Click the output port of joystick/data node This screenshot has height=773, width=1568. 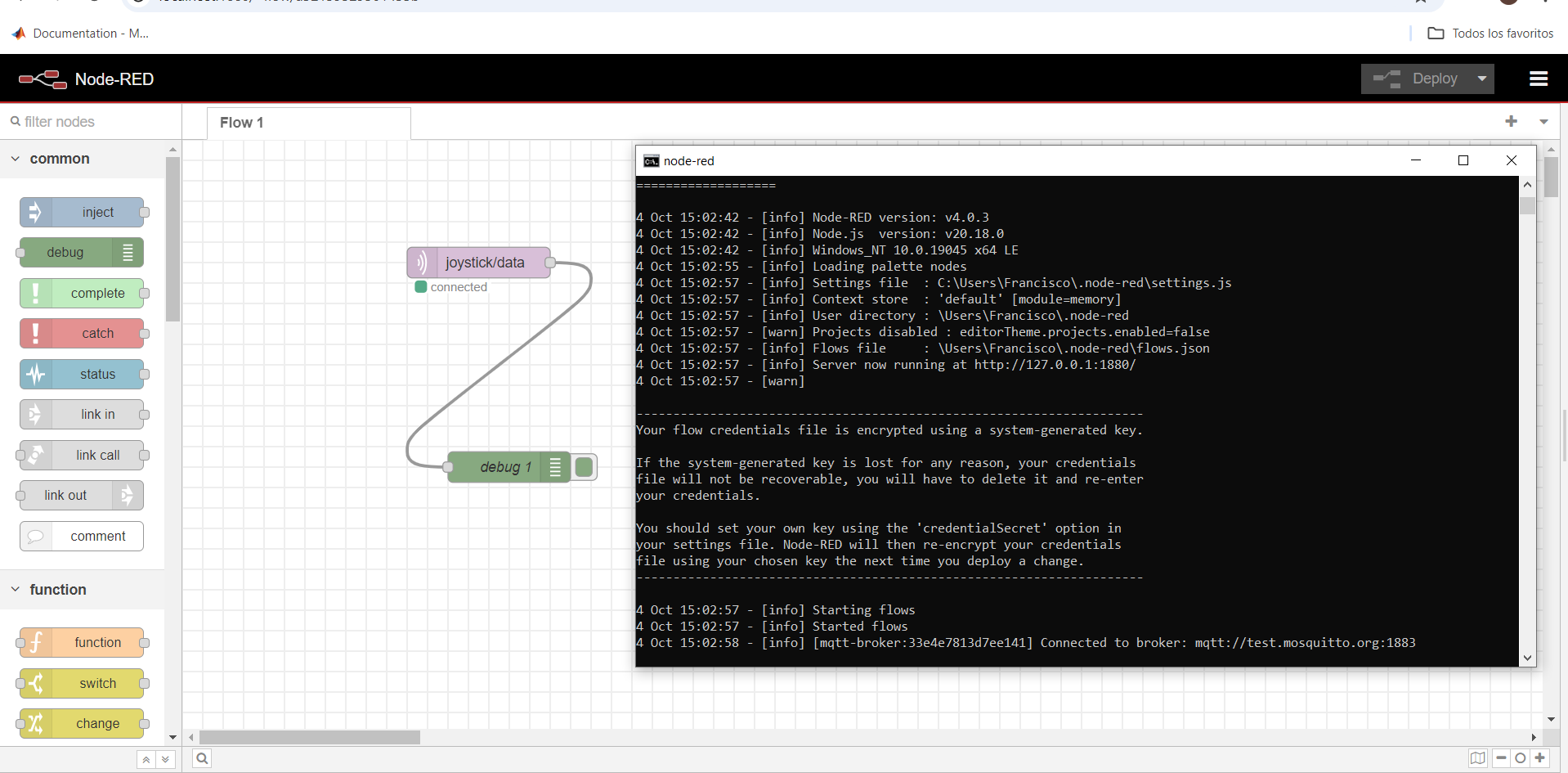pyautogui.click(x=550, y=263)
